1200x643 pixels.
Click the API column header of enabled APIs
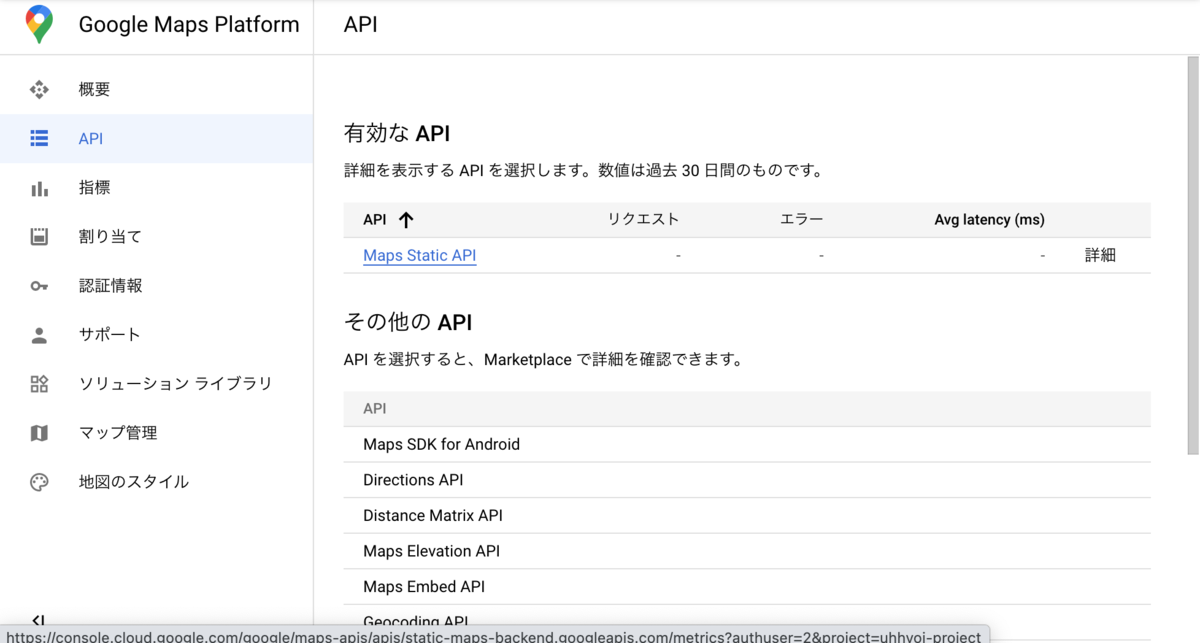point(375,220)
